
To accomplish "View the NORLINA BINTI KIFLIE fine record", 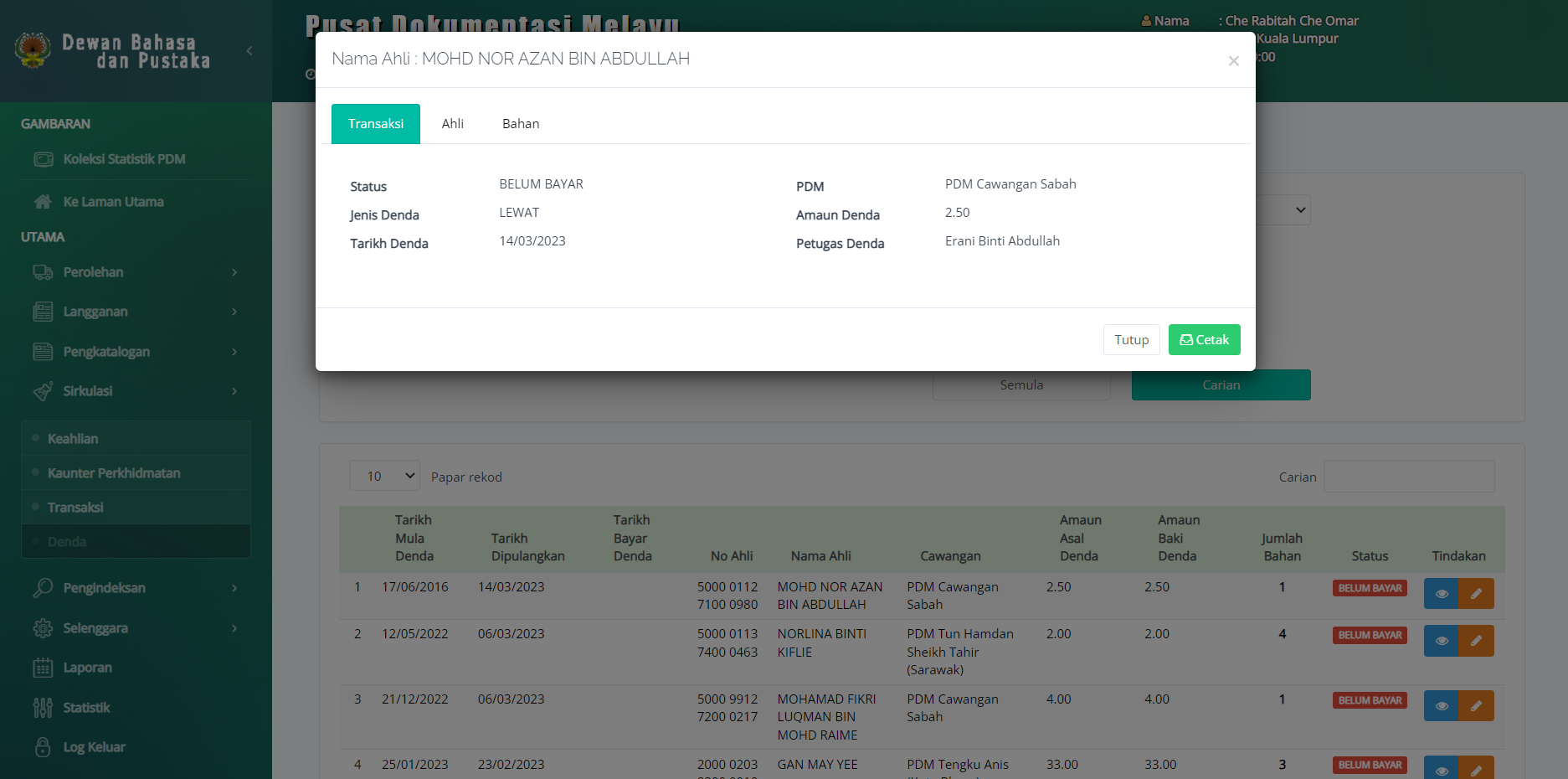I will point(1440,641).
